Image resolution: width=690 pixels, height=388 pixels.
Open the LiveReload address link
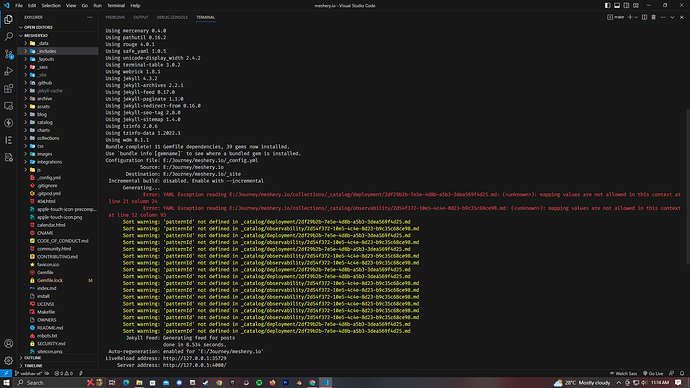[195, 359]
